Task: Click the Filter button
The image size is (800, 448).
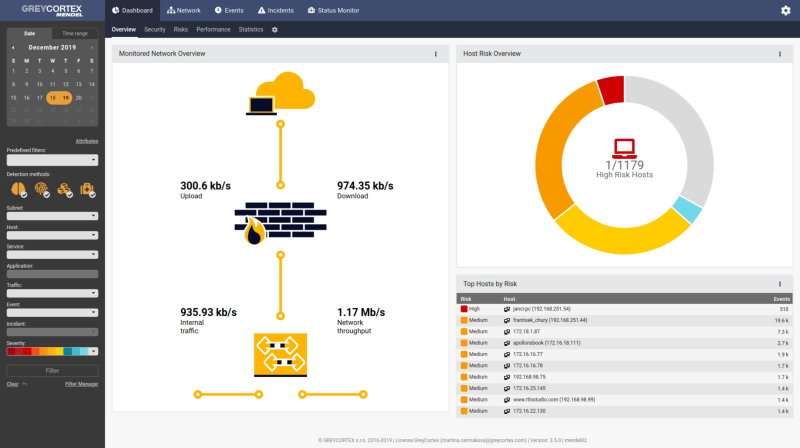Action: [52, 371]
